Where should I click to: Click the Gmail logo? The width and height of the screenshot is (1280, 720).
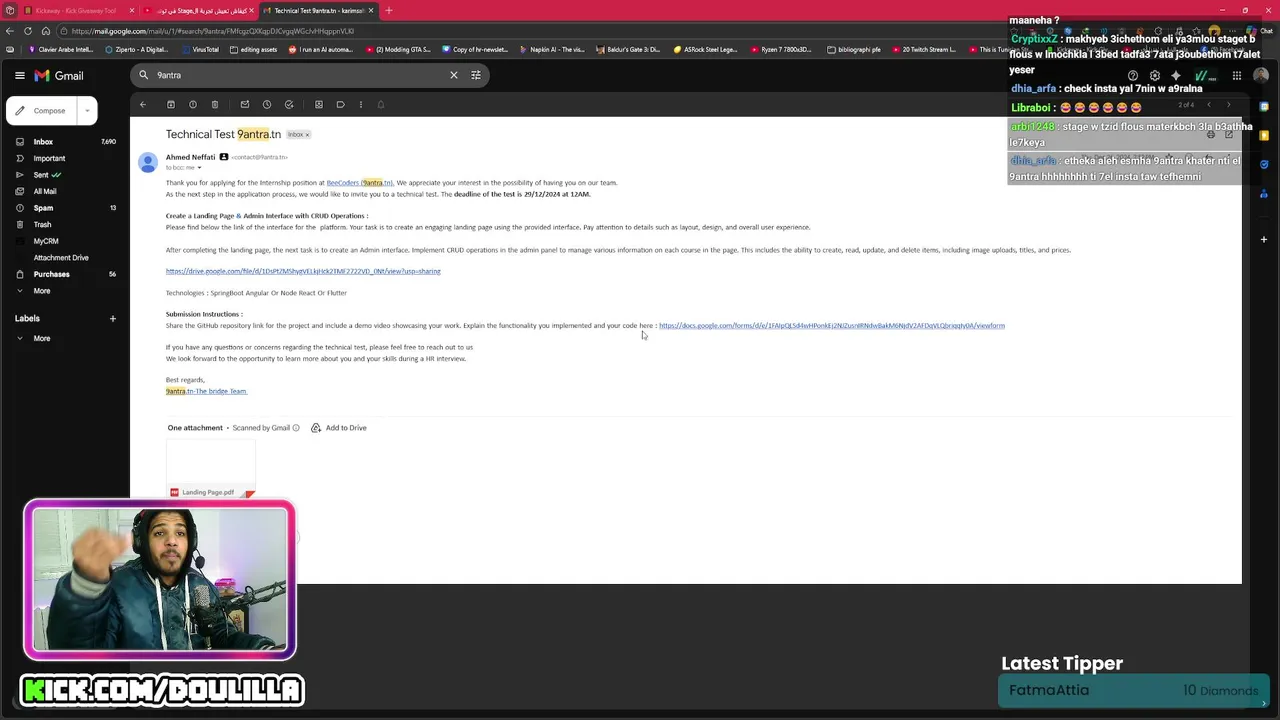point(59,75)
